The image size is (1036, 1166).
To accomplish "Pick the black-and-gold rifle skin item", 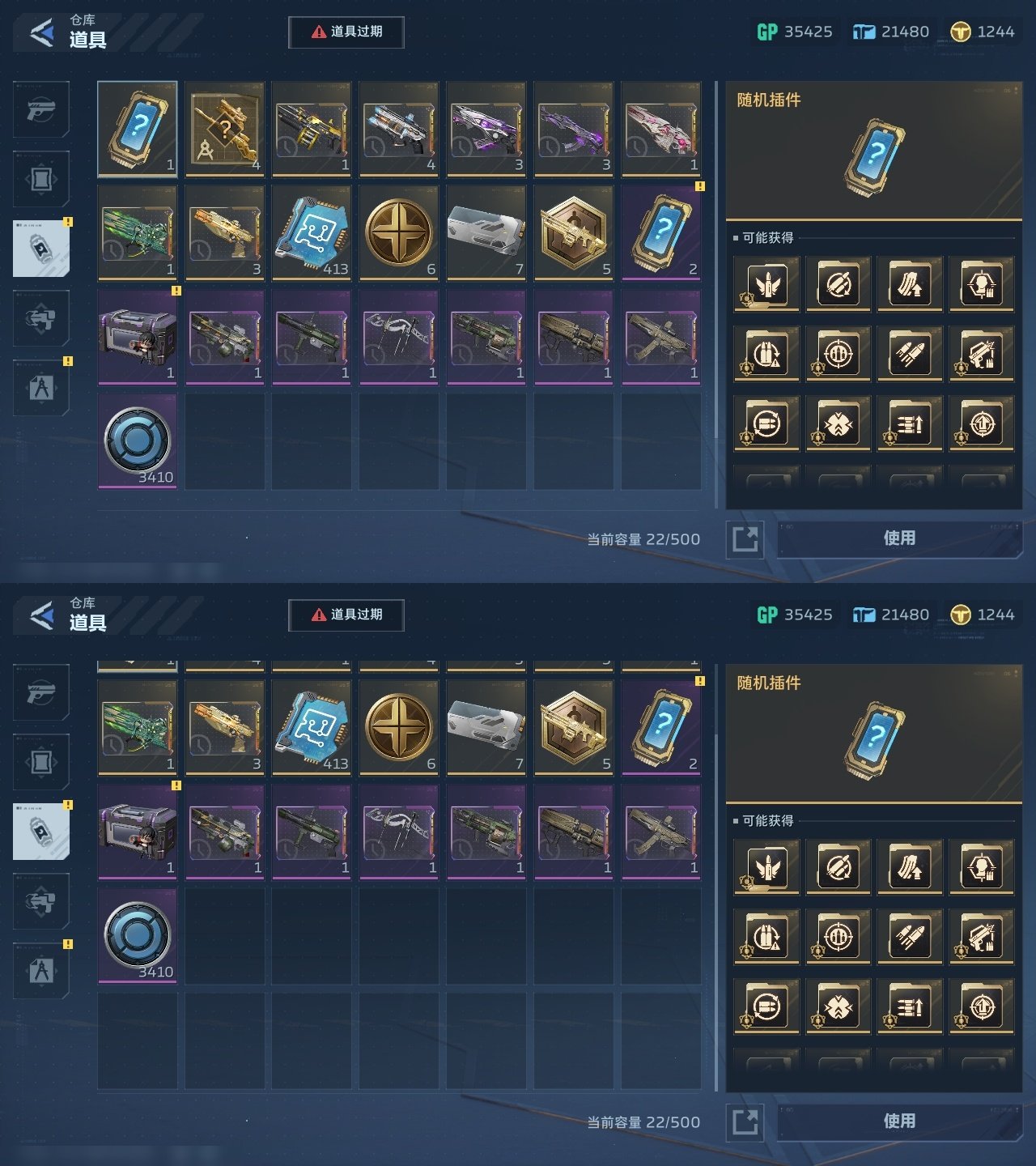I will (x=312, y=129).
